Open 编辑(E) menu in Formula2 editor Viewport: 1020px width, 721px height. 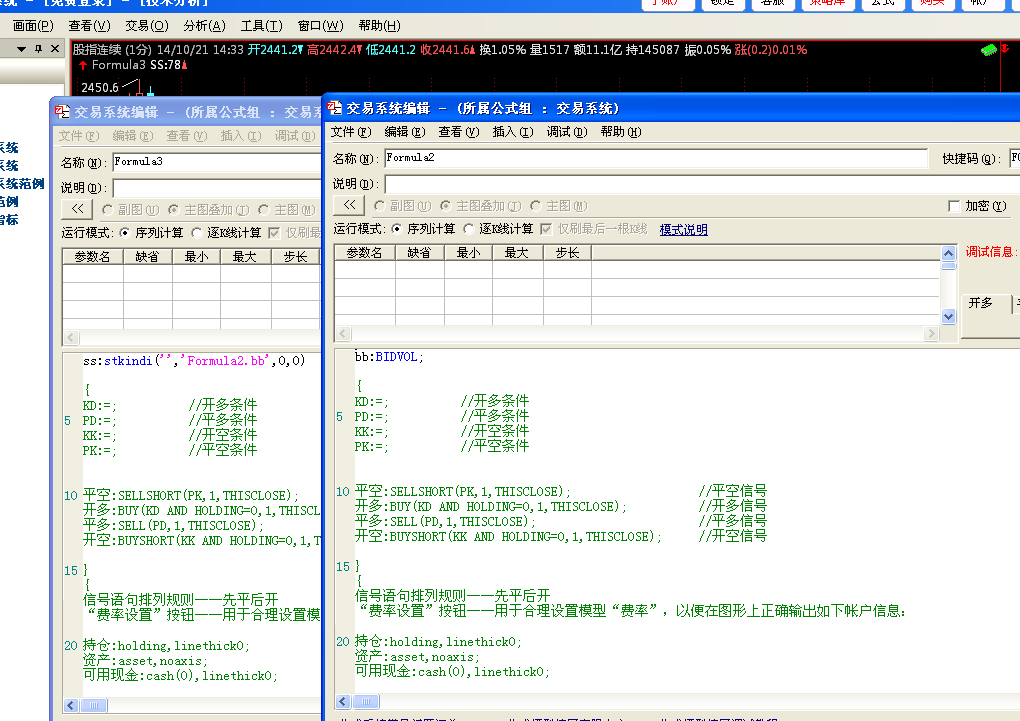point(405,132)
